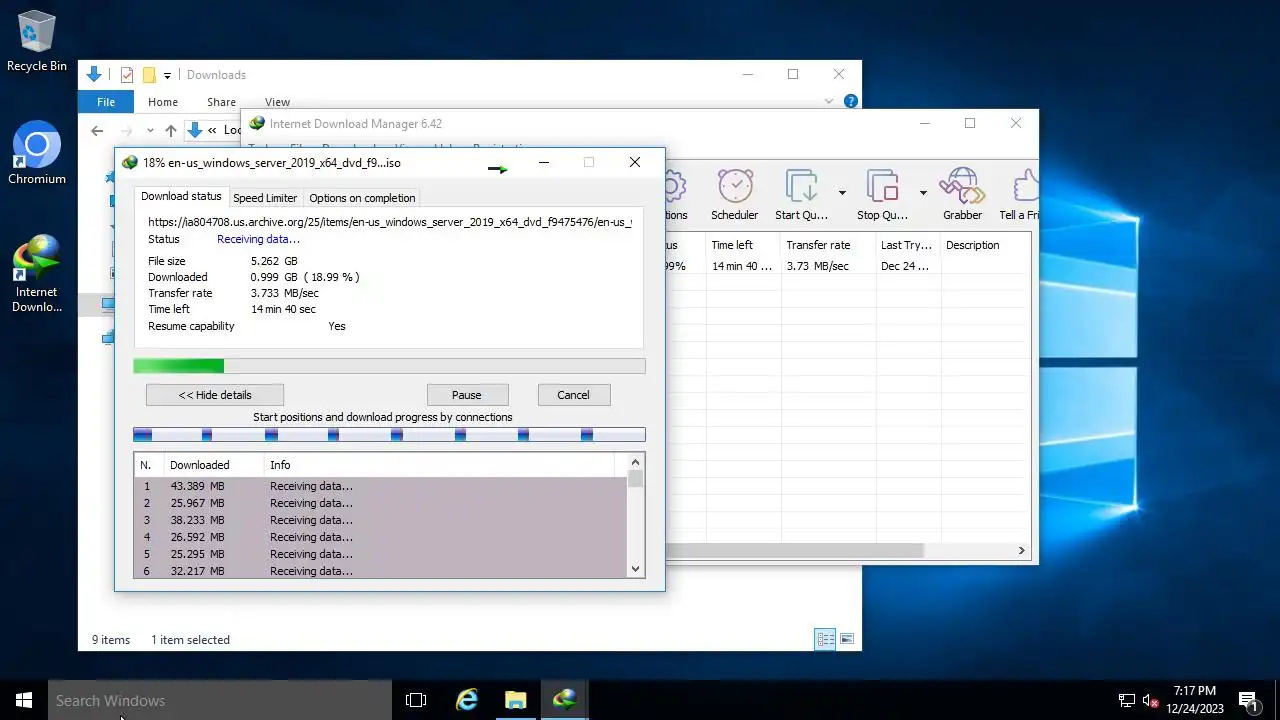
Task: Go back in Explorer navigation
Action: (x=97, y=130)
